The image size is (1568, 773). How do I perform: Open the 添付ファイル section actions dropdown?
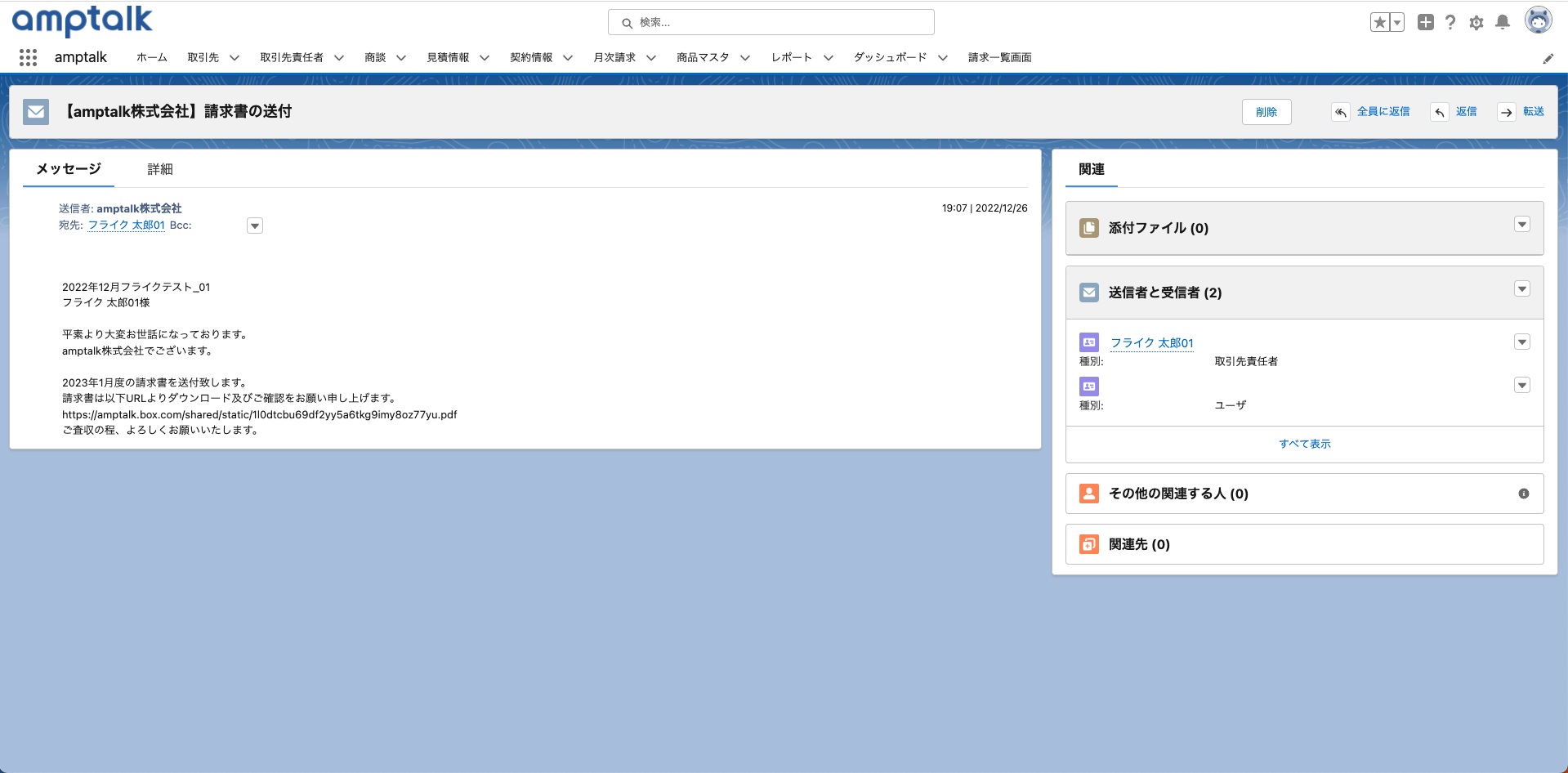(x=1522, y=225)
